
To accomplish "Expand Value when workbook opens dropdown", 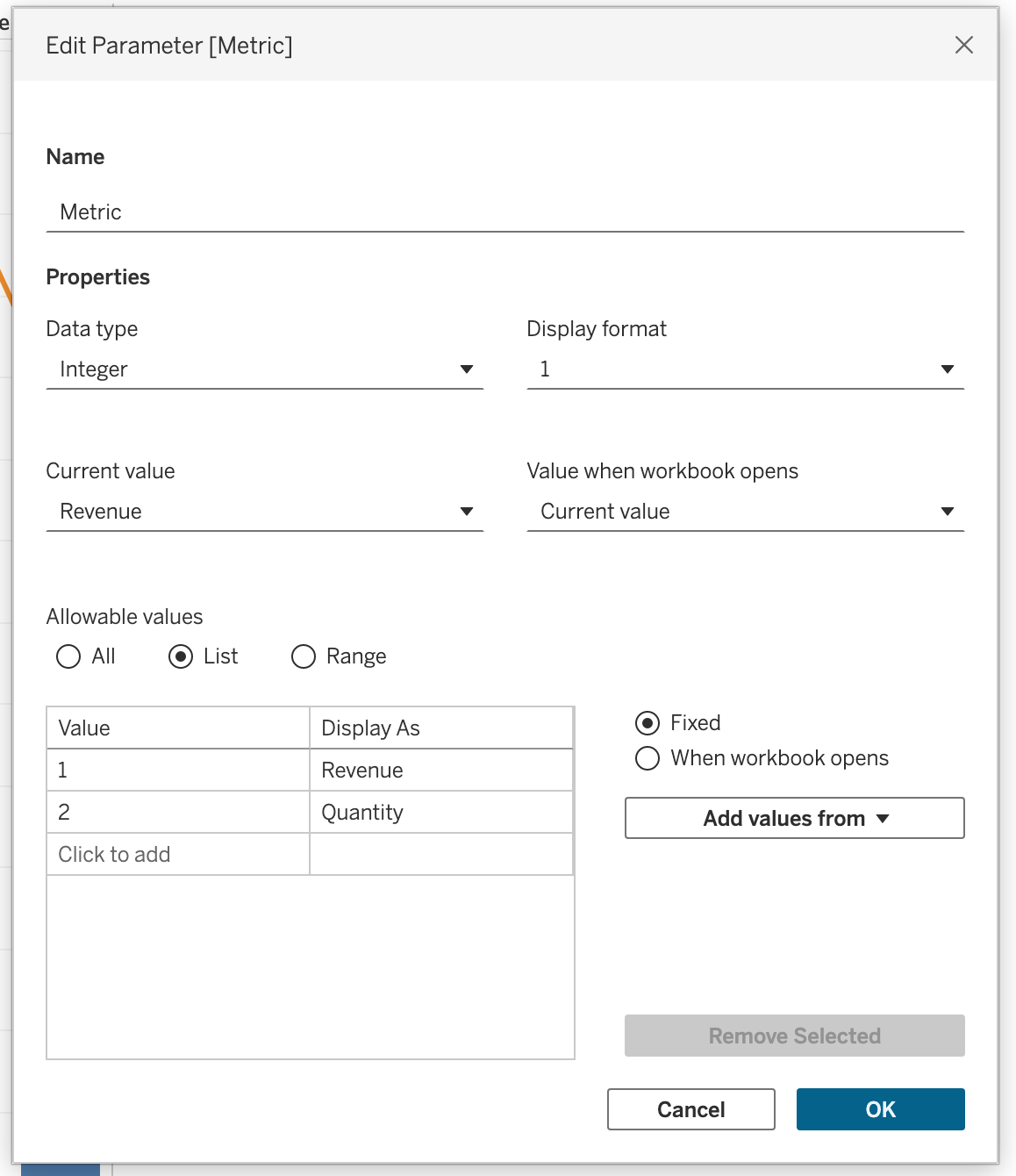I will [x=745, y=512].
